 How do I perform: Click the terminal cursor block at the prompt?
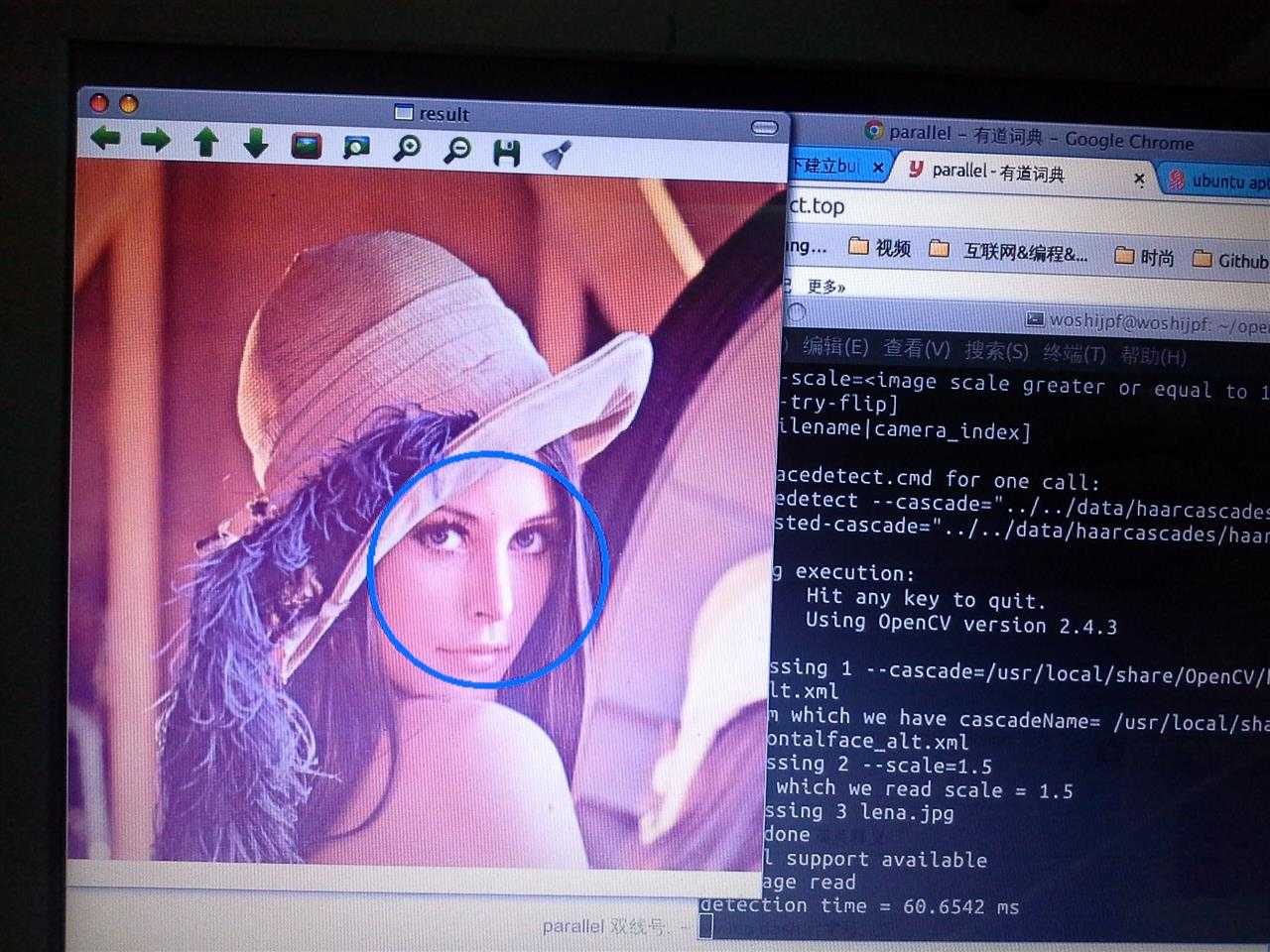(x=705, y=926)
